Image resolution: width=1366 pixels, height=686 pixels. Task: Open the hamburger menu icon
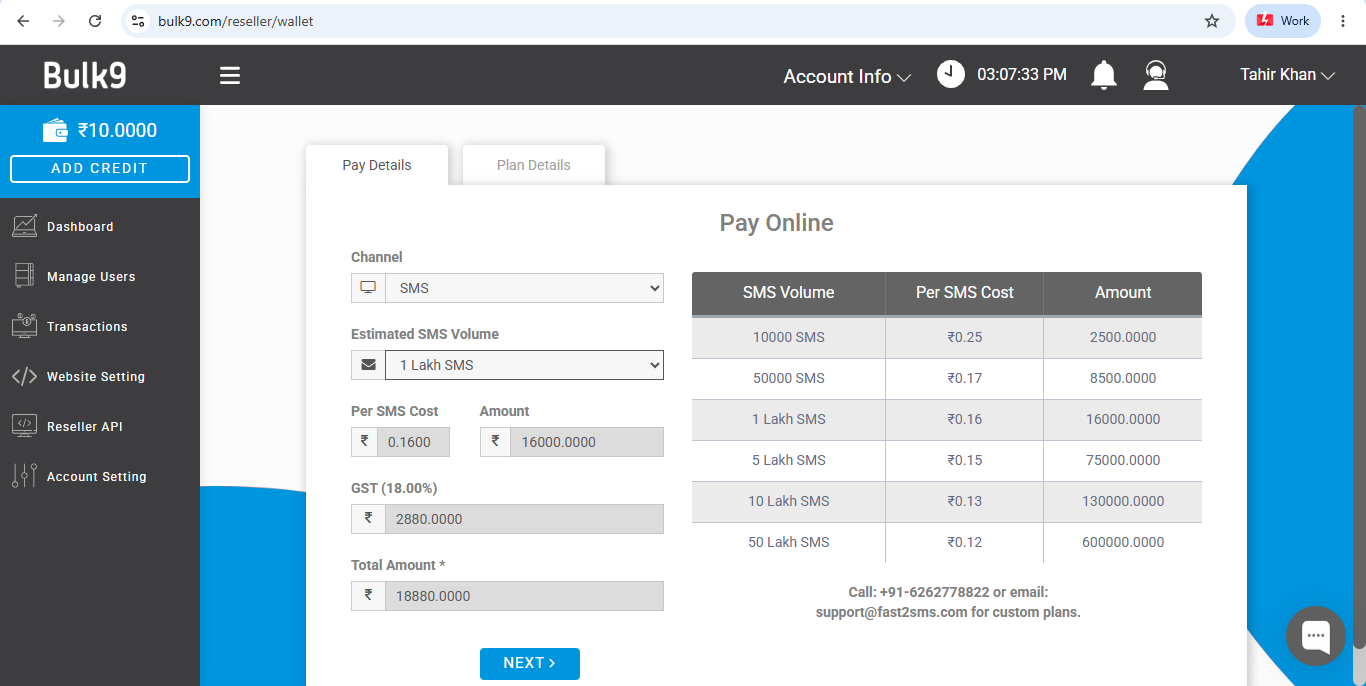pyautogui.click(x=230, y=76)
